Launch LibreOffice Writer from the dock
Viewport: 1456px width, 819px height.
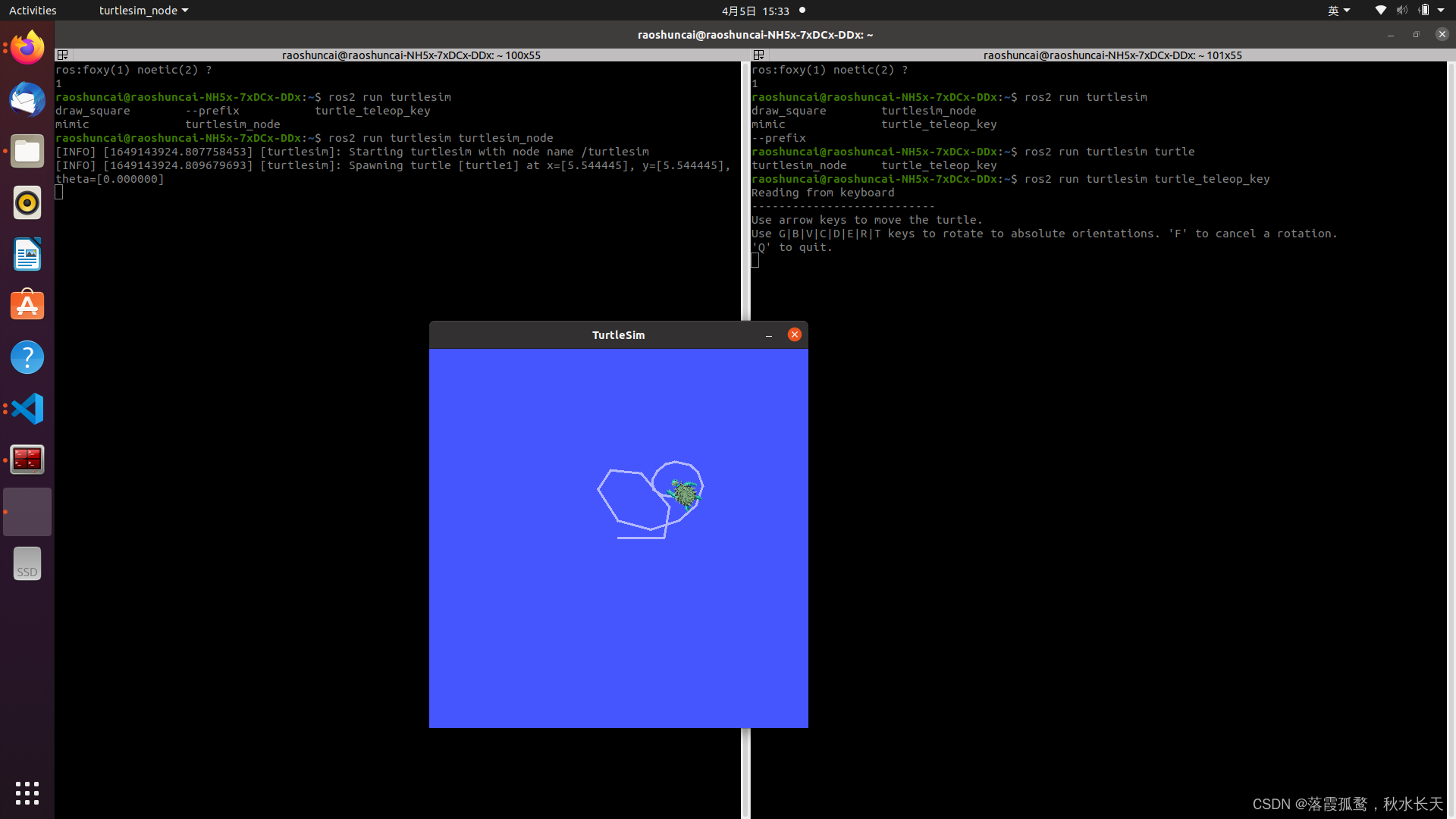(x=27, y=254)
